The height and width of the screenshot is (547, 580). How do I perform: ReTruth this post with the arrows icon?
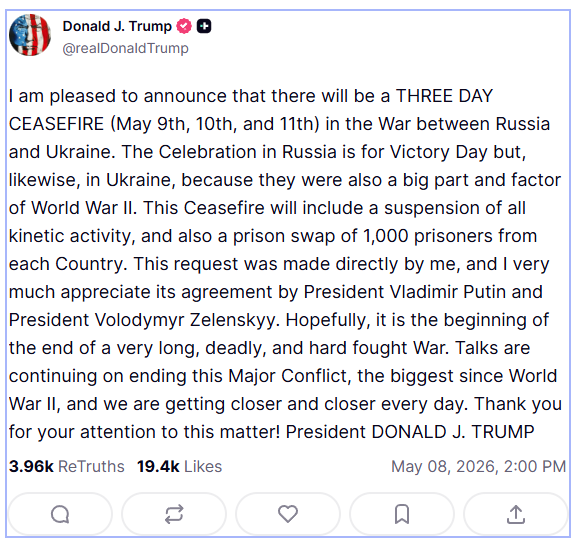coord(174,514)
